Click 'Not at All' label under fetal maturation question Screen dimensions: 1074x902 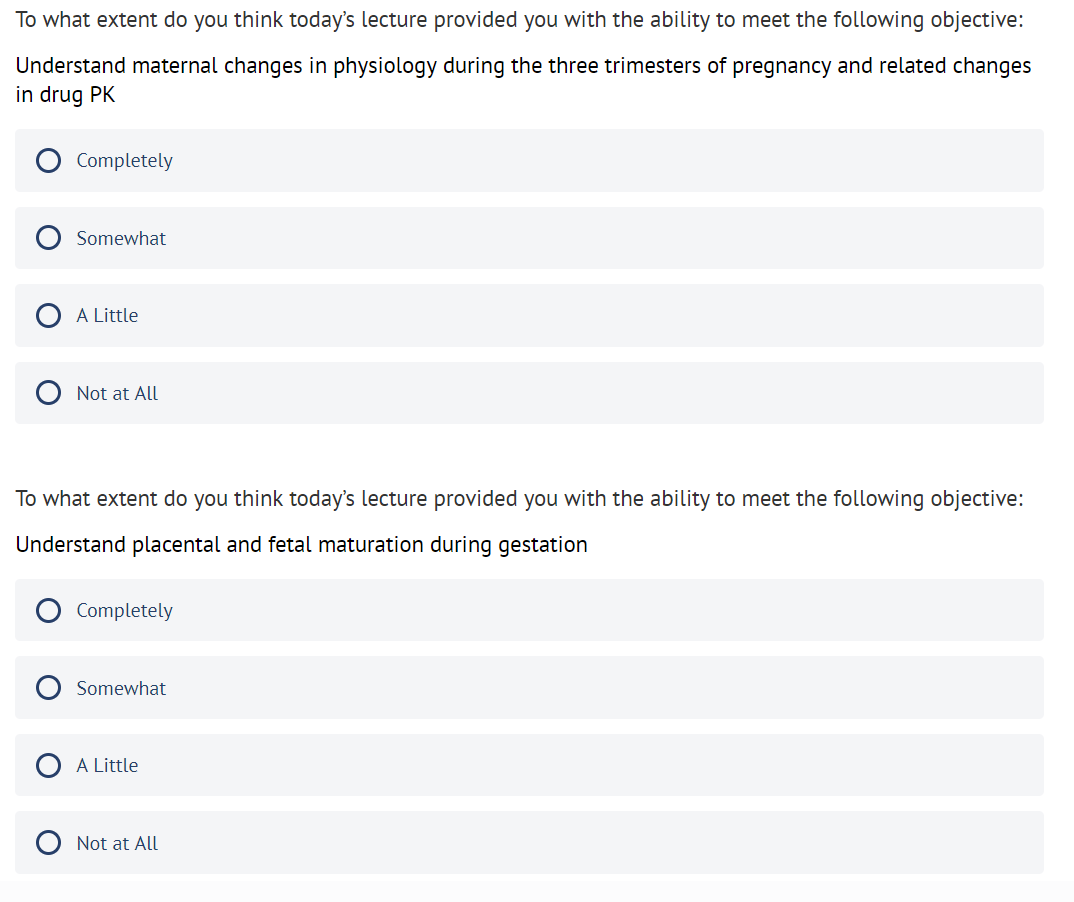[117, 843]
